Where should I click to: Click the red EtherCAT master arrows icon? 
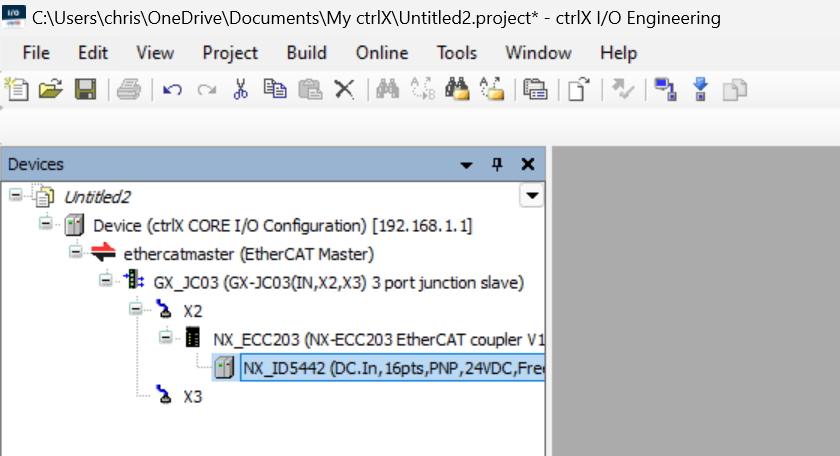click(103, 252)
